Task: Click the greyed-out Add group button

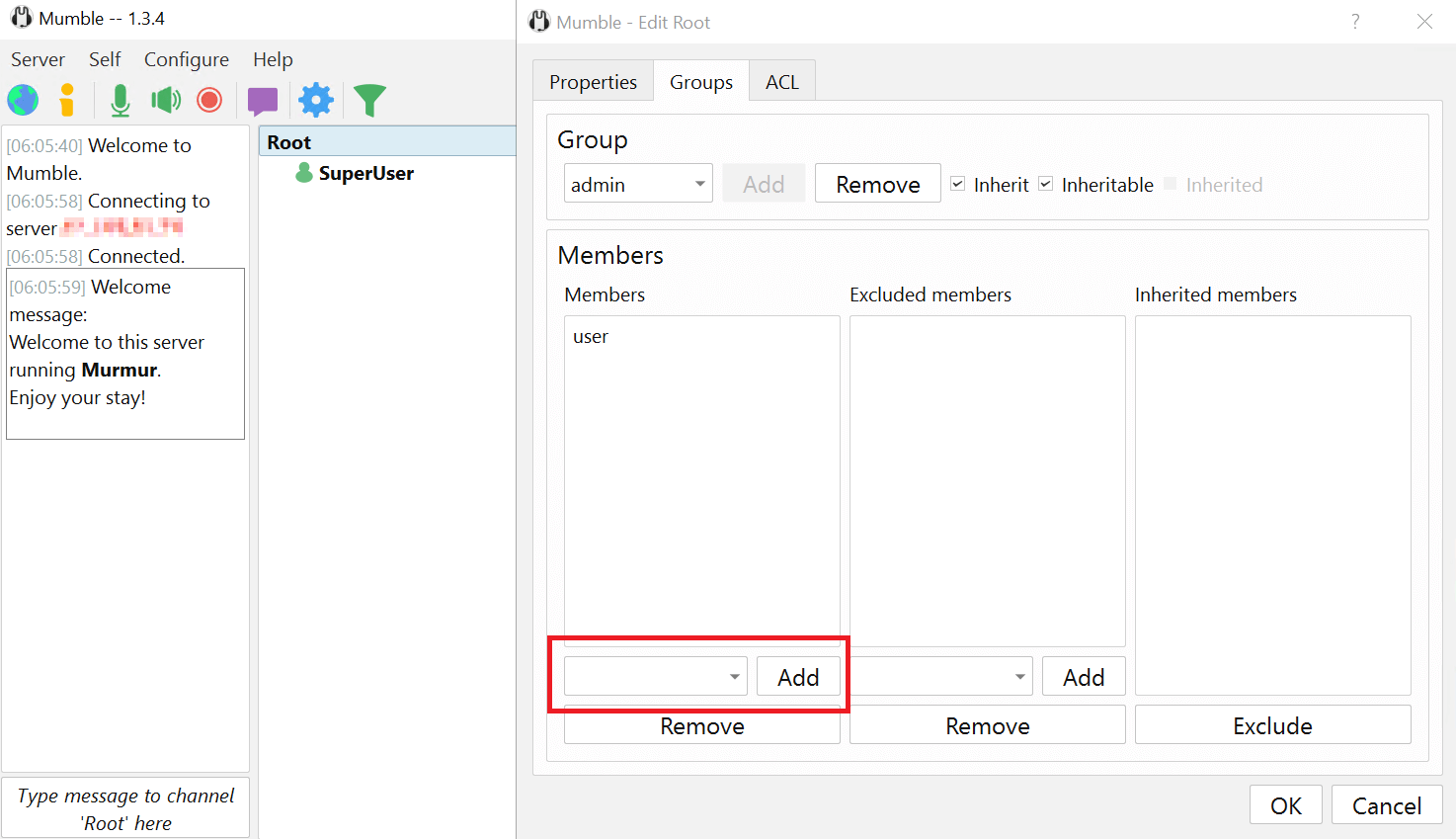Action: click(x=764, y=184)
